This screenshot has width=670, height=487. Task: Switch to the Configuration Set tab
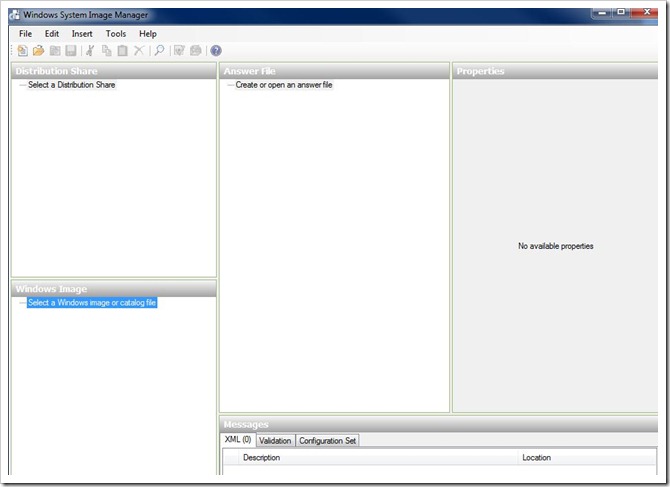[x=327, y=440]
